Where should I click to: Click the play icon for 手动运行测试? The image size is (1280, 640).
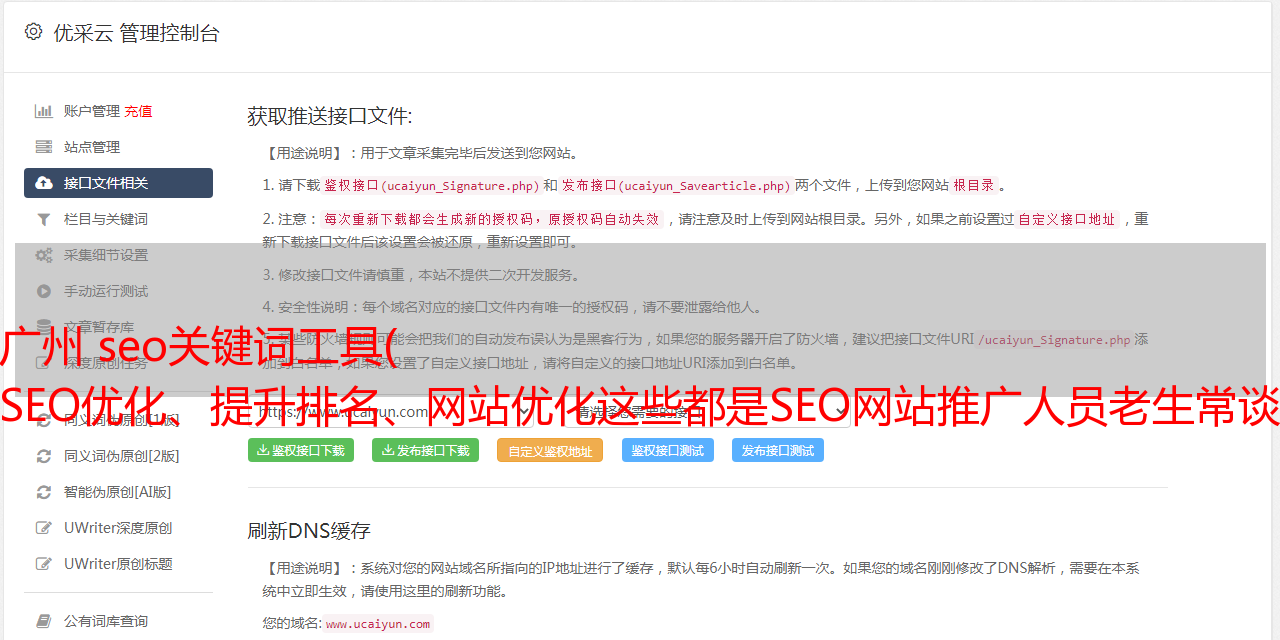coord(44,291)
